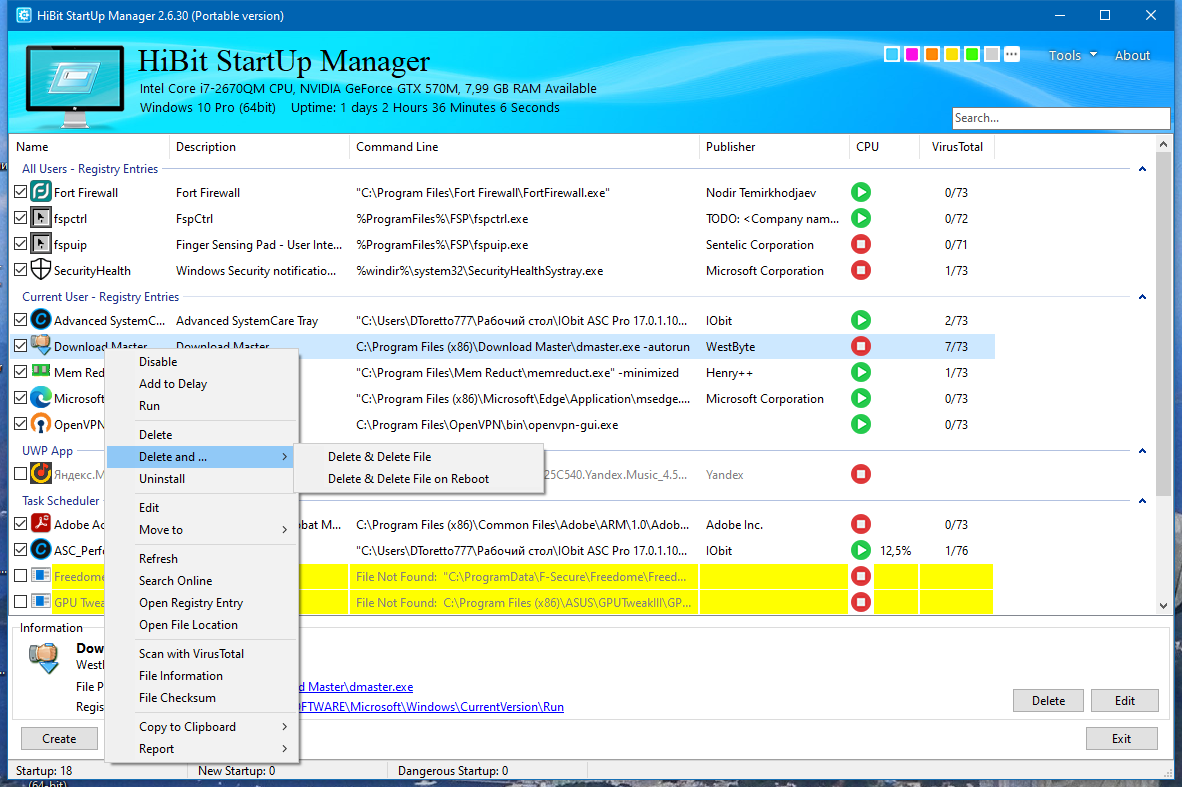Viewport: 1182px width, 787px height.
Task: Open the more colors ellipsis button
Action: pyautogui.click(x=1012, y=54)
